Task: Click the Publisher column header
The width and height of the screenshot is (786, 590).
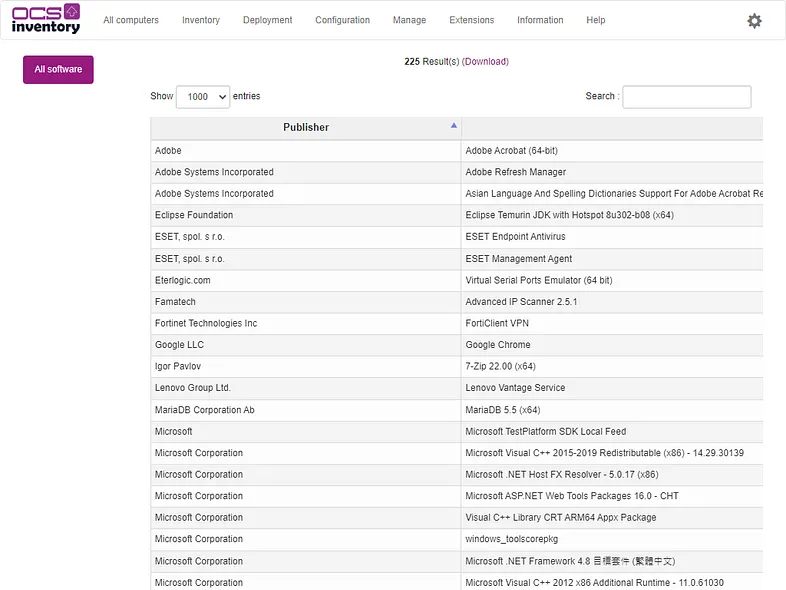Action: 306,128
